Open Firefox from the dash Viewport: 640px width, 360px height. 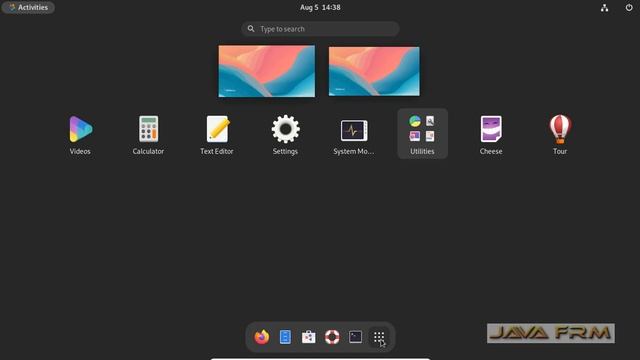pyautogui.click(x=262, y=337)
